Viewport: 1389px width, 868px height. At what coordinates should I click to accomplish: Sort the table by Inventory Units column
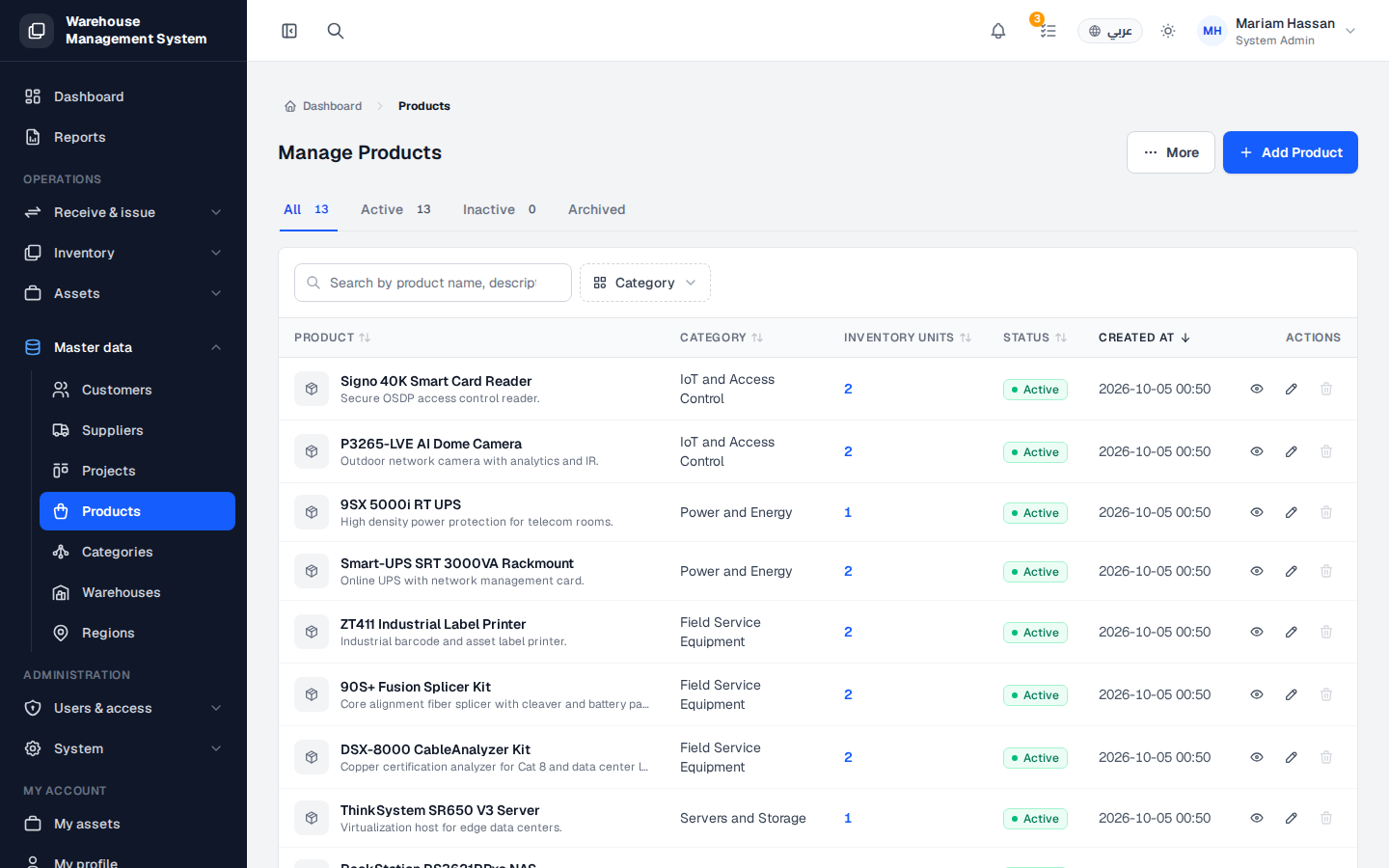(x=908, y=338)
